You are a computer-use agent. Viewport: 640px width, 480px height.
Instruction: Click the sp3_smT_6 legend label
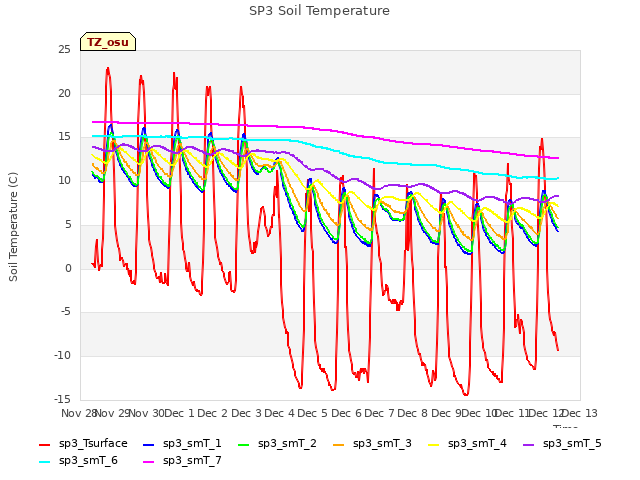(x=88, y=461)
